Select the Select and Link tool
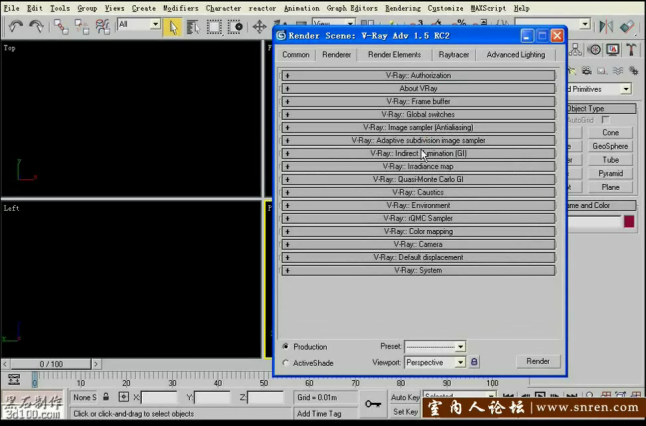The height and width of the screenshot is (426, 646). [61, 27]
